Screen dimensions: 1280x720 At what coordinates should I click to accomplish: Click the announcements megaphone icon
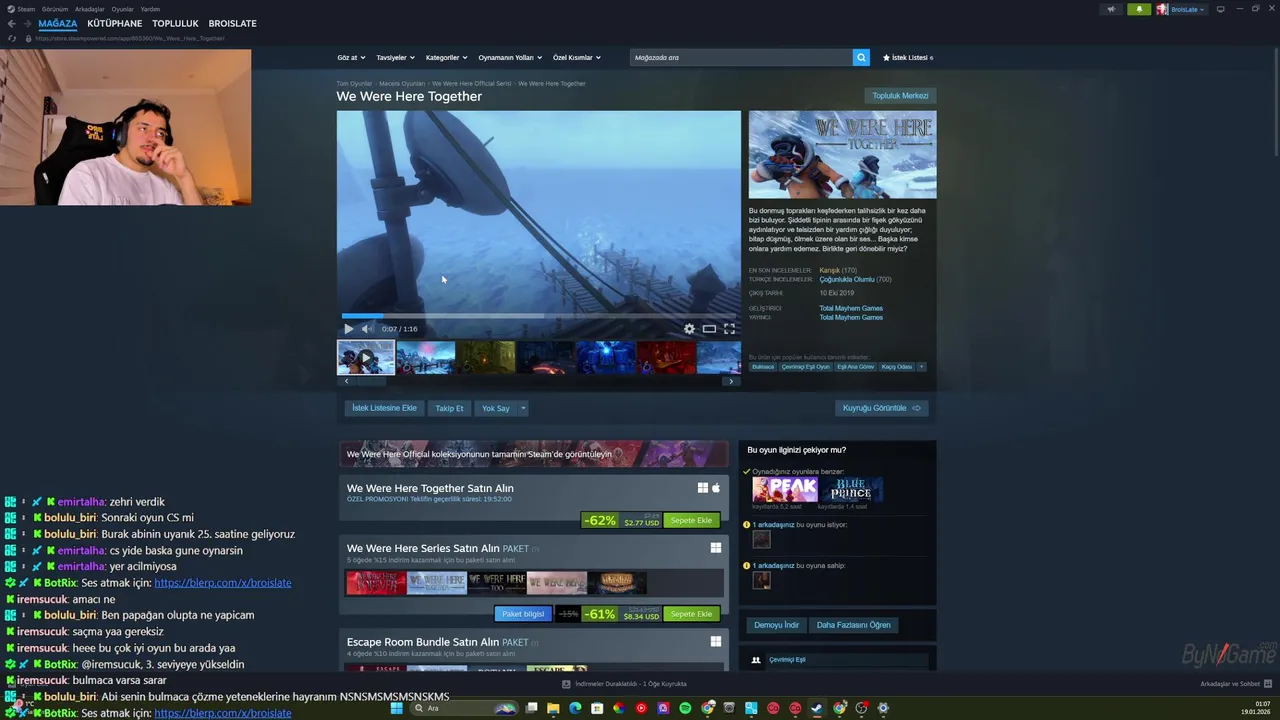(1111, 9)
